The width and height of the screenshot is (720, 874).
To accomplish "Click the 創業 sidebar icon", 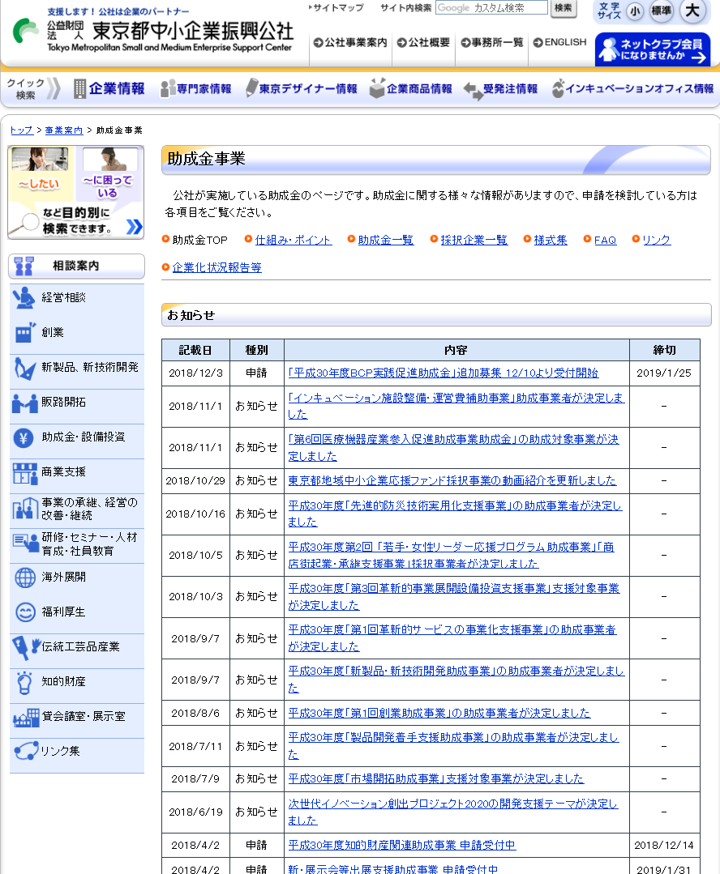I will [x=25, y=333].
